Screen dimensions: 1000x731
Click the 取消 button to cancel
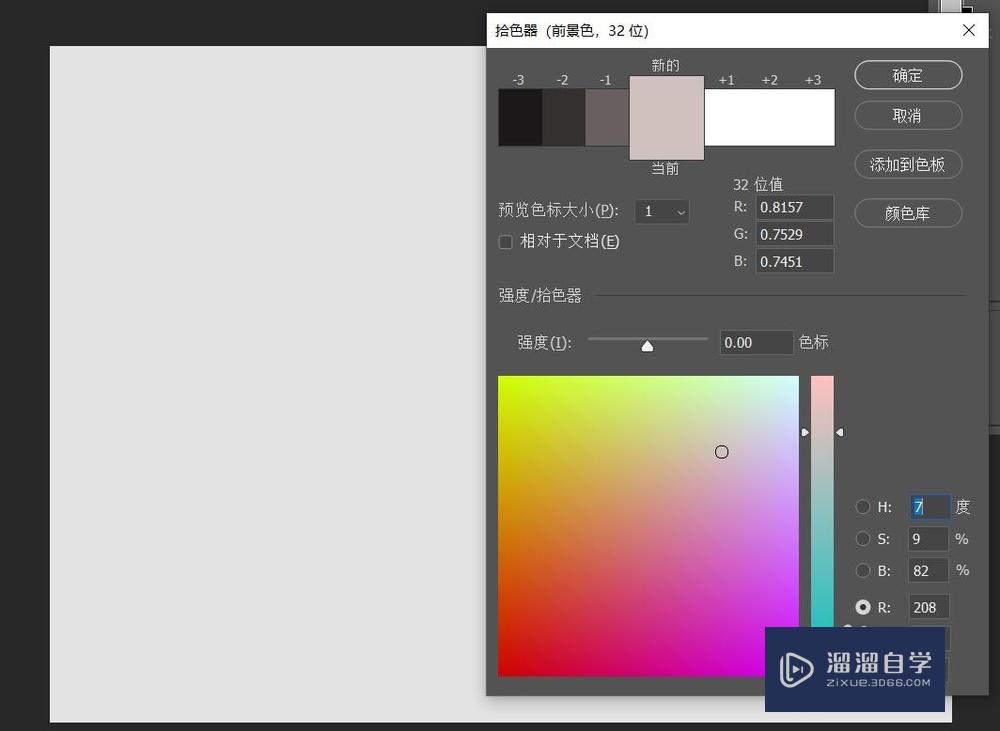point(907,115)
